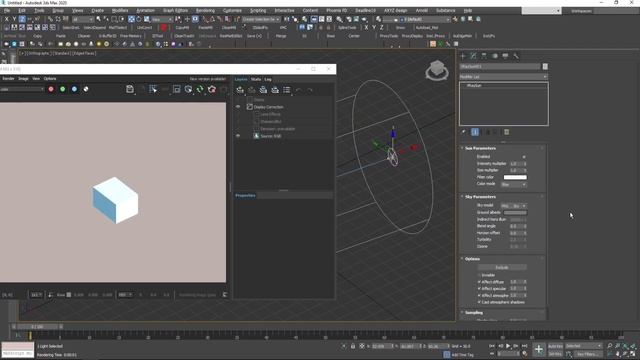Open channel selector dropdown in frame buffer
The width and height of the screenshot is (640, 360).
tap(22, 89)
